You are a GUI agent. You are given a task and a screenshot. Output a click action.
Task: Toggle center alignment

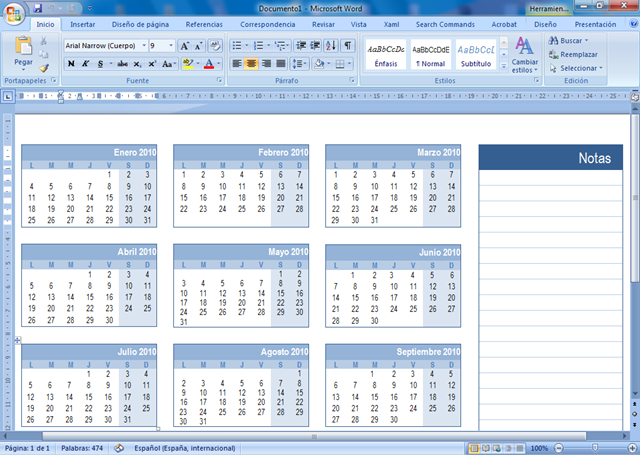click(x=251, y=64)
